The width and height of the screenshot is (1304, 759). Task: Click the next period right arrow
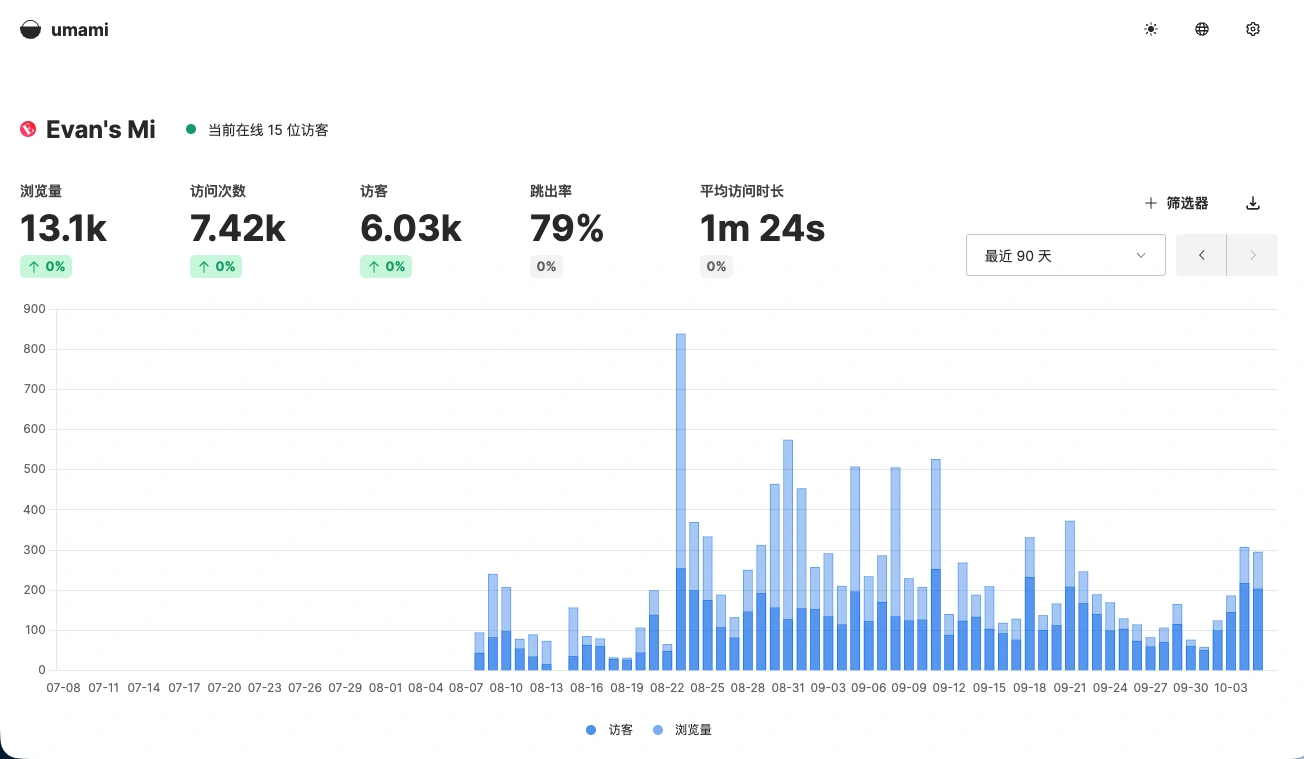[1252, 255]
